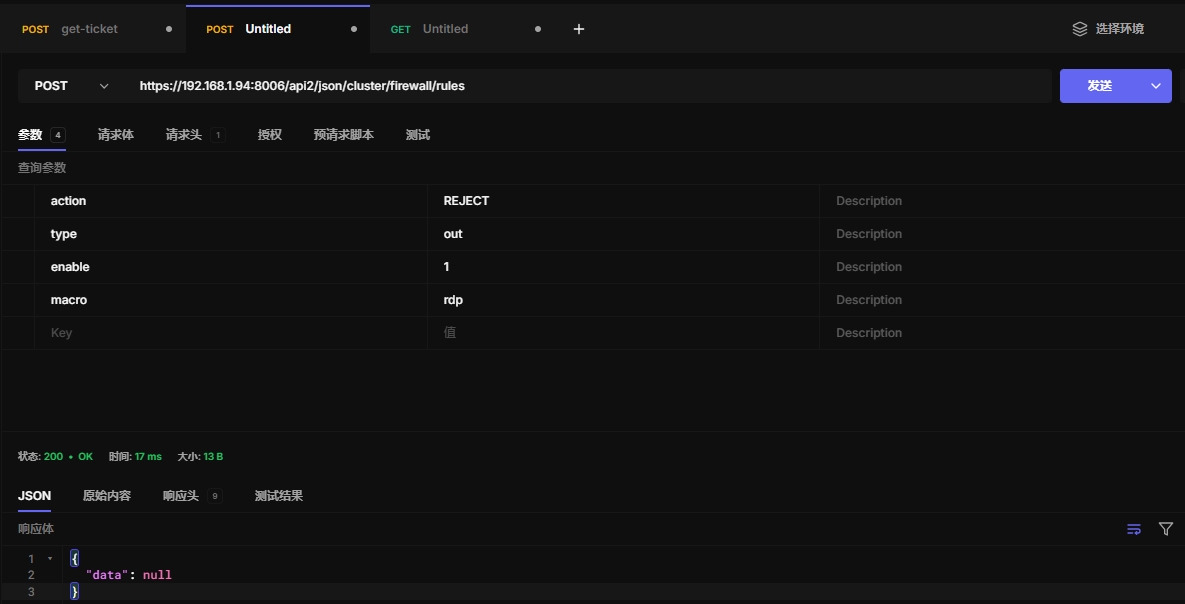Select the 授权 authorization tab
1185x604 pixels.
coord(269,135)
